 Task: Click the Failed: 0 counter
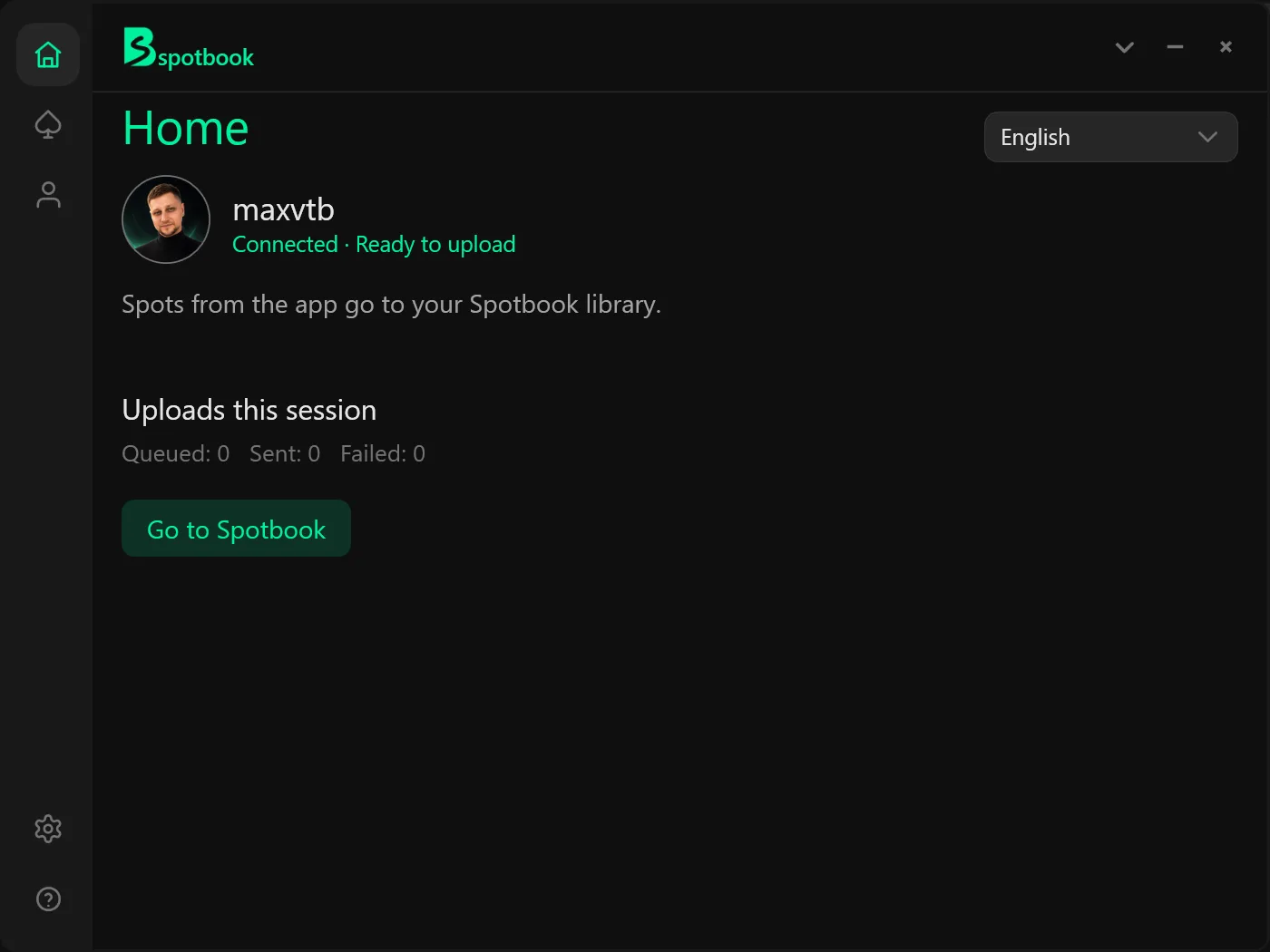[383, 453]
